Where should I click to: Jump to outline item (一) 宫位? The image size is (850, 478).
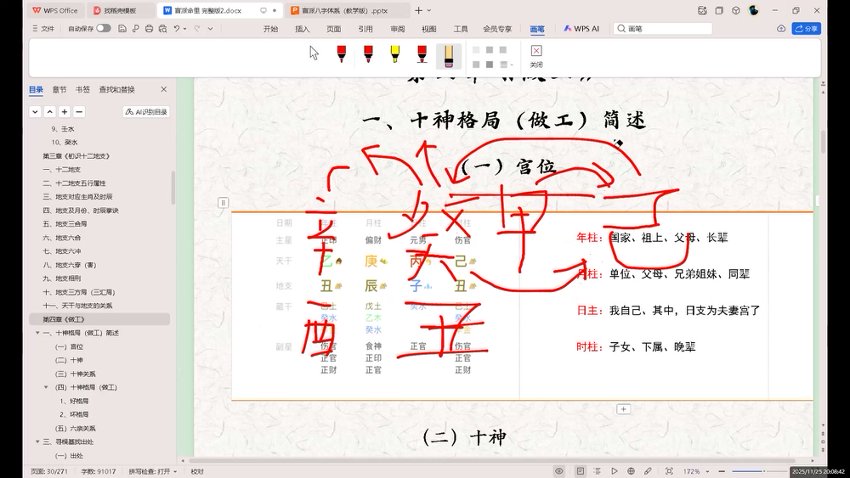[69, 346]
